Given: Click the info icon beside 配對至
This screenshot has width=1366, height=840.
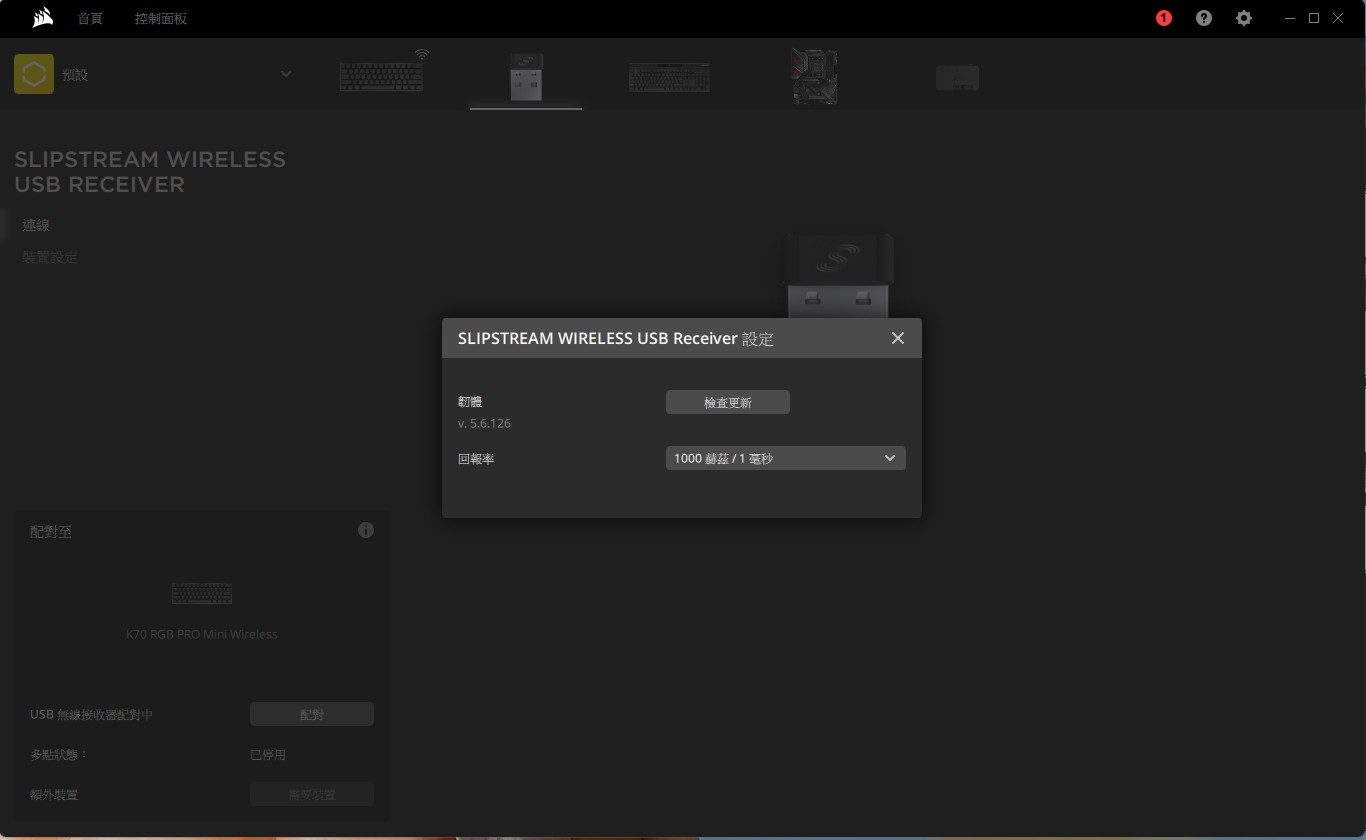Looking at the screenshot, I should click(x=366, y=530).
